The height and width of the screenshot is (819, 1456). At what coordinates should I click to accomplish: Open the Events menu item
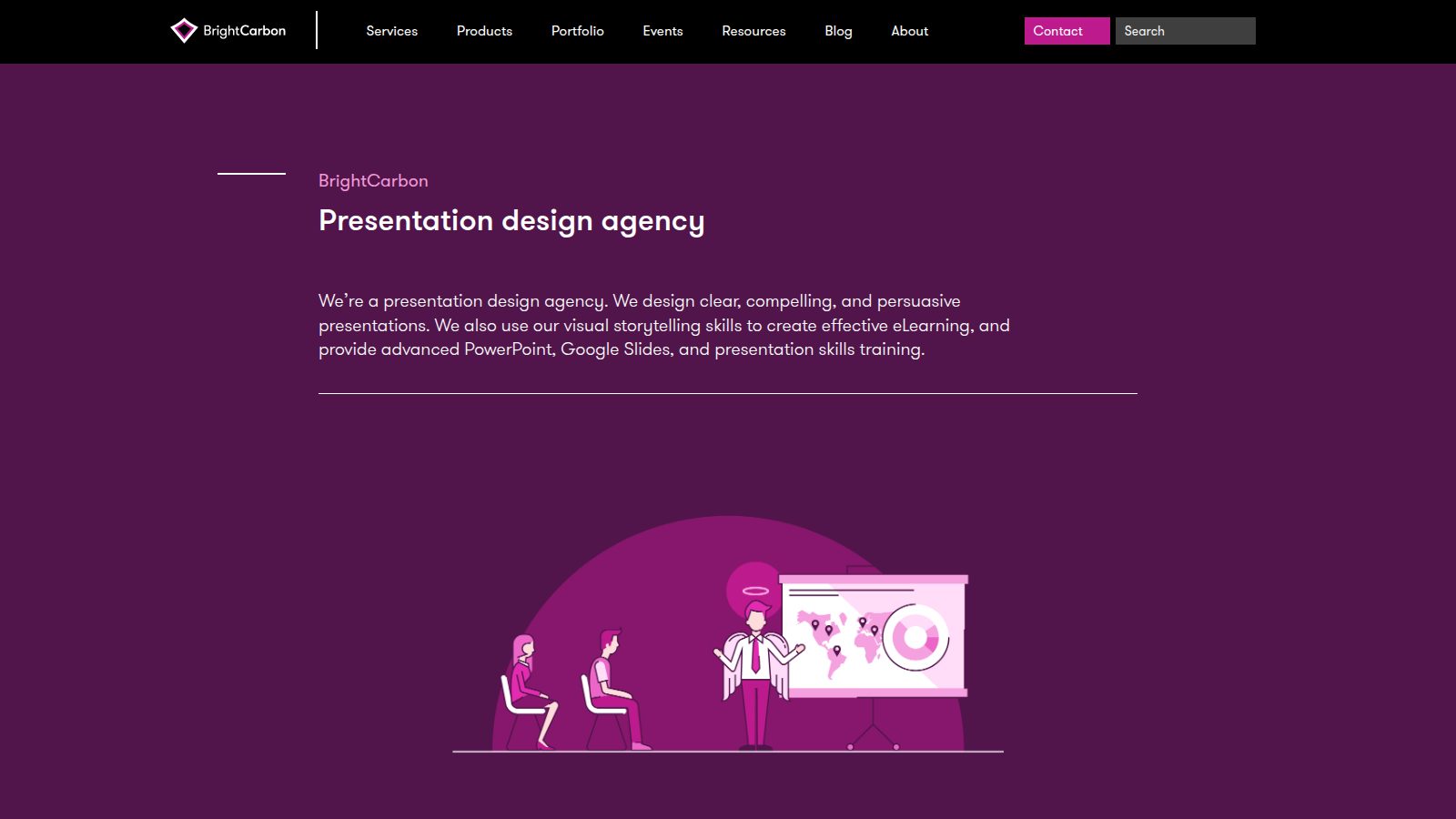pyautogui.click(x=662, y=31)
